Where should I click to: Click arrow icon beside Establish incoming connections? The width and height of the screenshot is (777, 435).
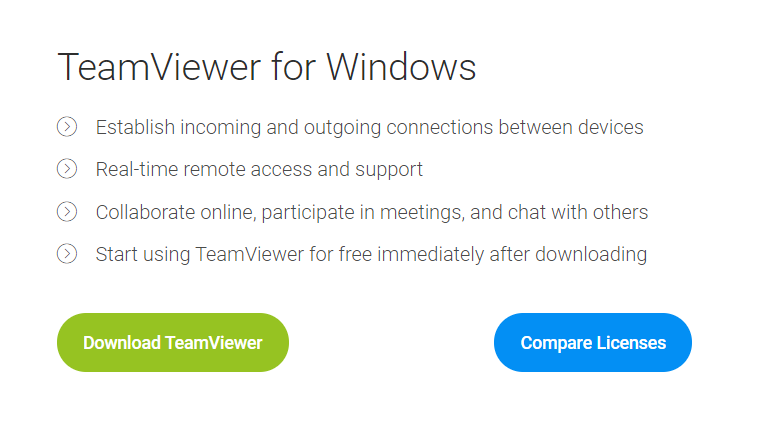coord(67,127)
